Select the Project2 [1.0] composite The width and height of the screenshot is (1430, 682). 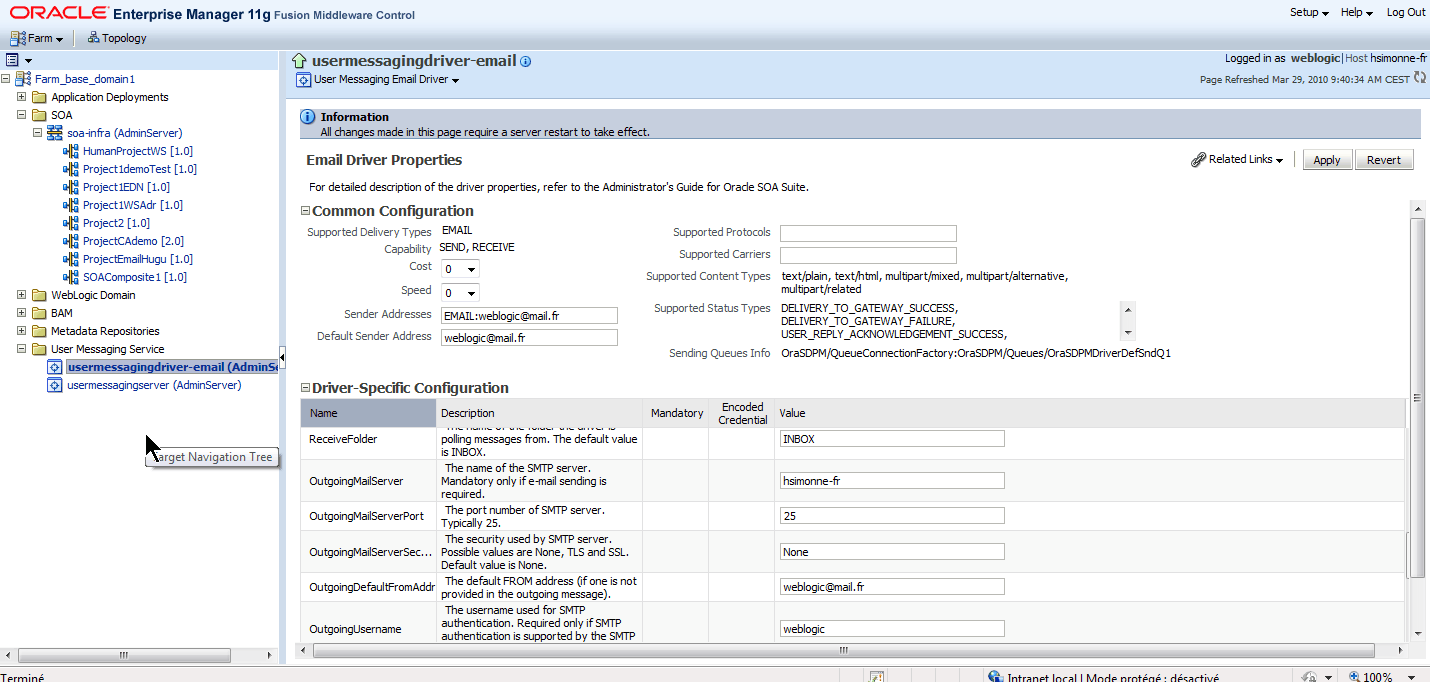click(116, 223)
